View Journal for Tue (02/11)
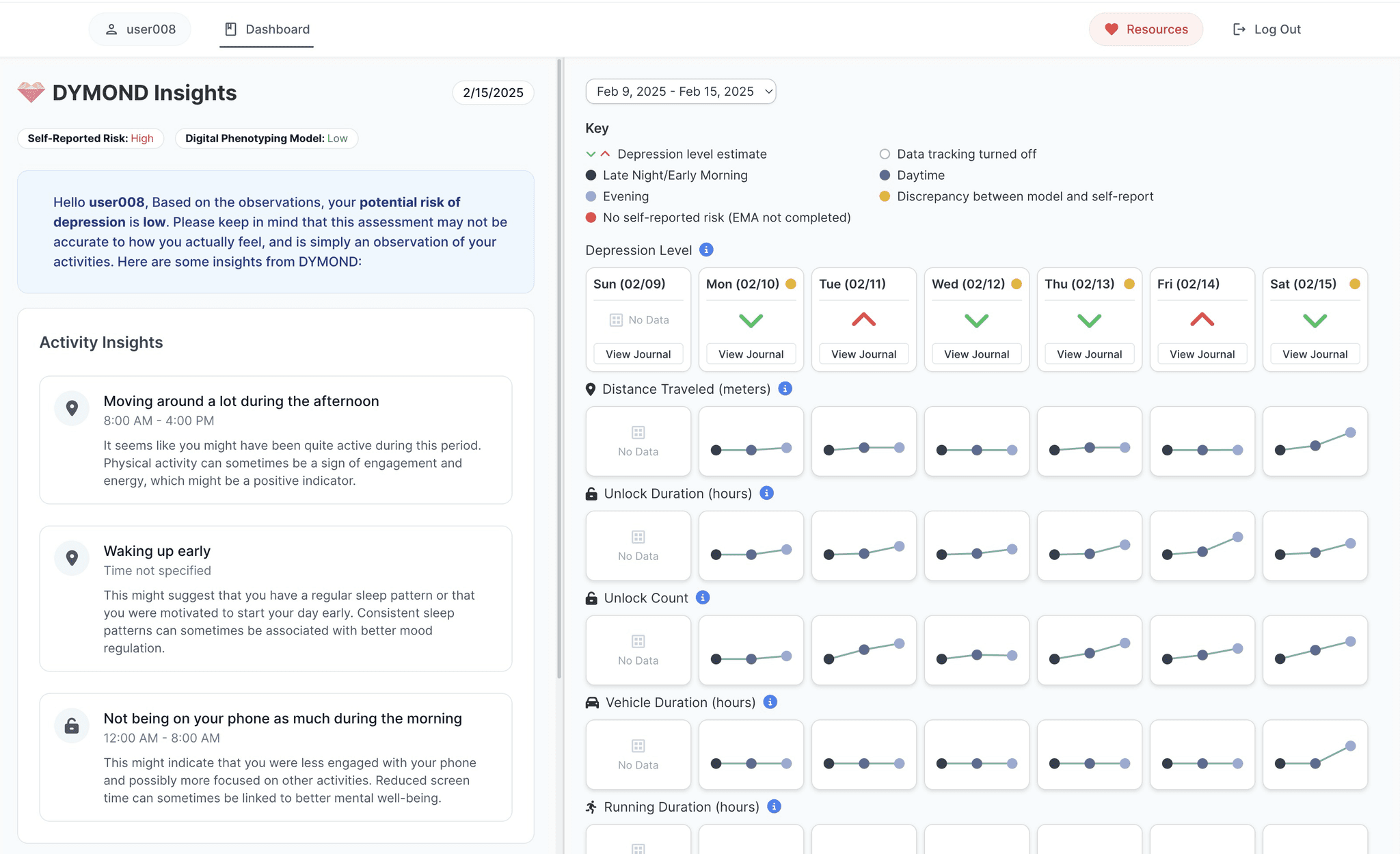The image size is (1400, 854). tap(864, 354)
